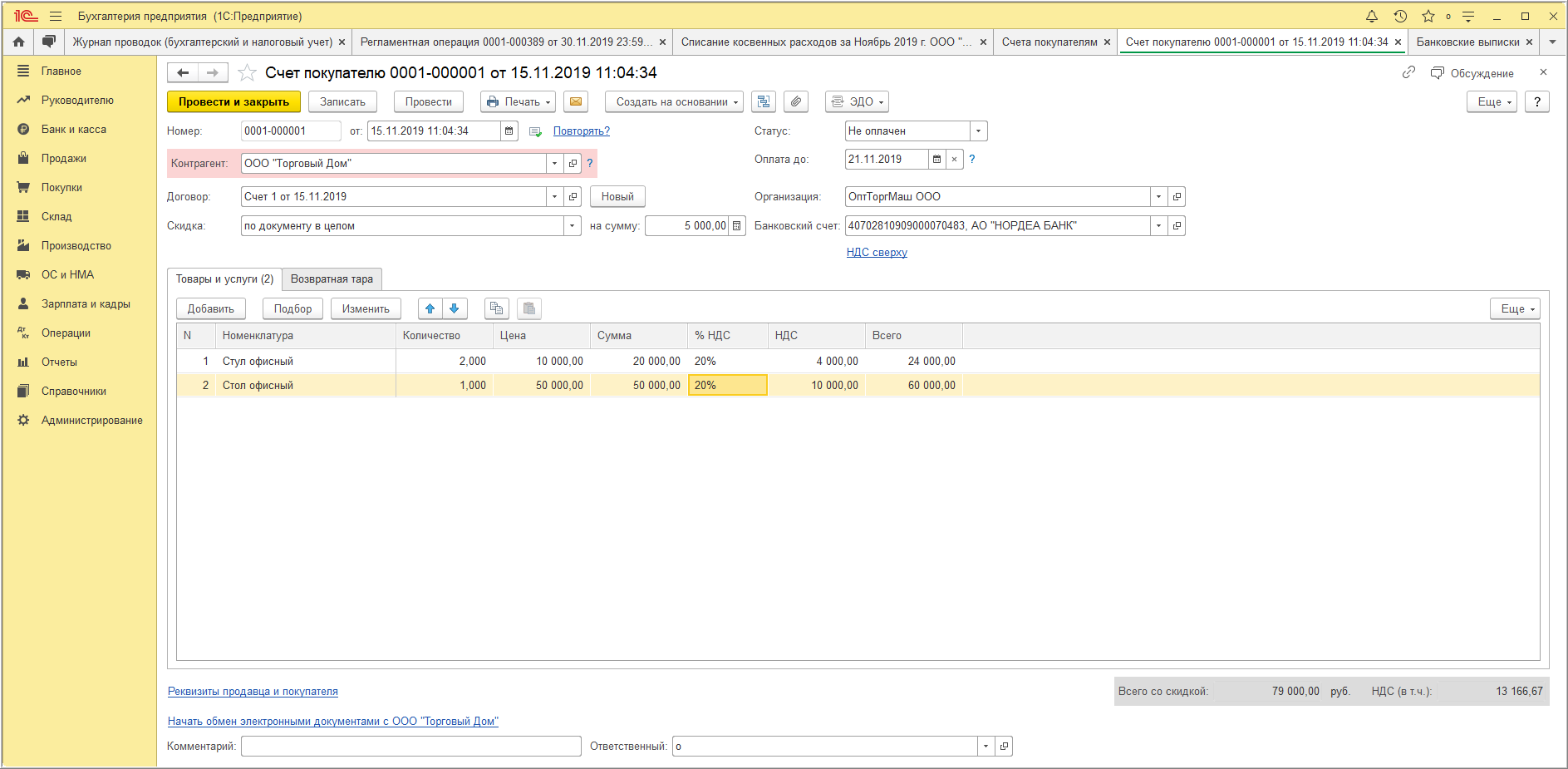This screenshot has width=1568, height=769.
Task: Click the Комментарий input field
Action: (x=411, y=747)
